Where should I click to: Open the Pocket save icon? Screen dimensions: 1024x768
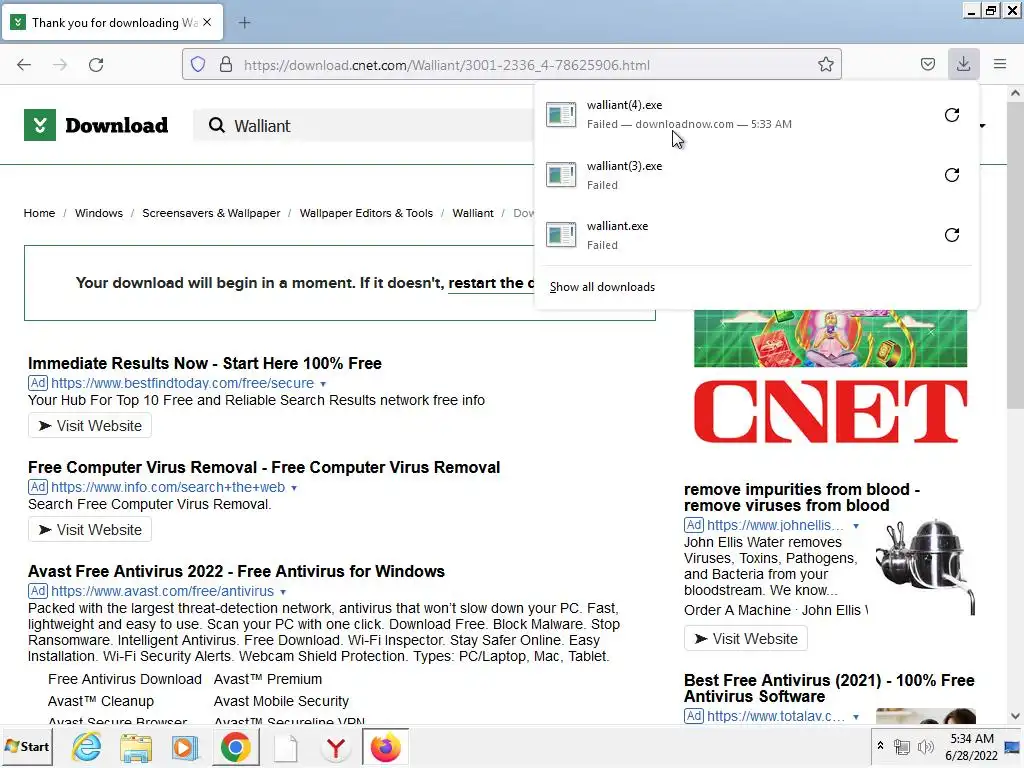(x=927, y=64)
